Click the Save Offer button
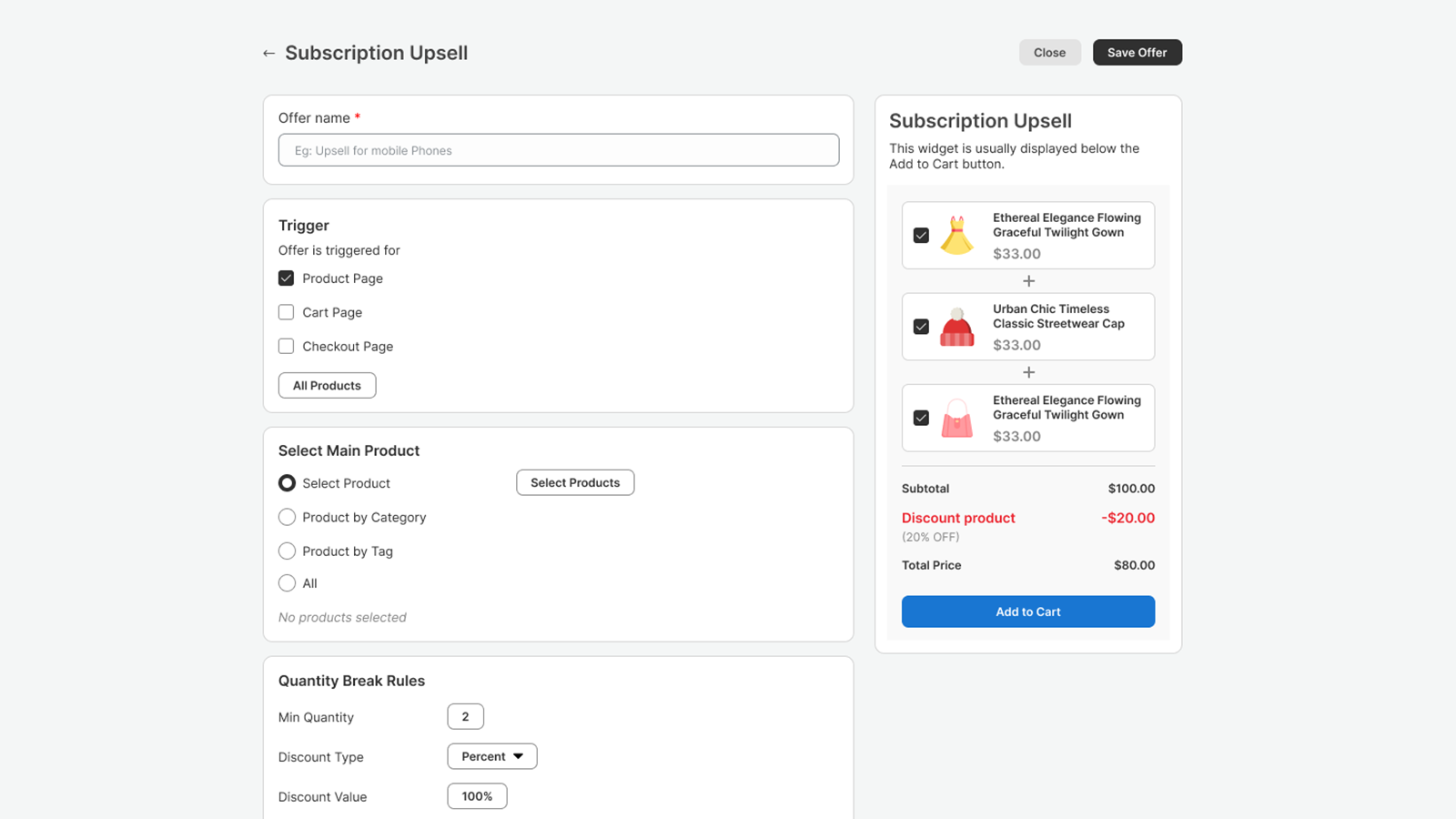The width and height of the screenshot is (1456, 819). point(1137,52)
